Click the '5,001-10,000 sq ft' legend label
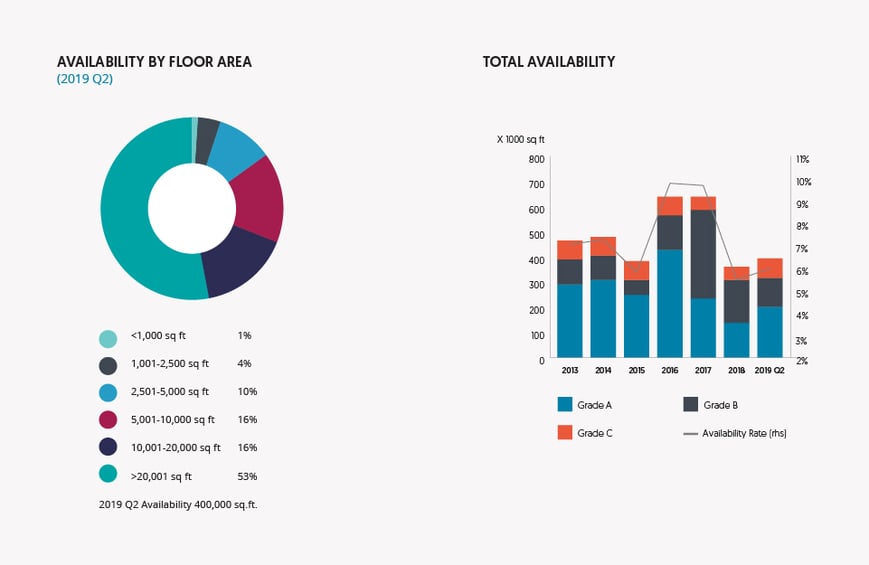 (x=173, y=420)
